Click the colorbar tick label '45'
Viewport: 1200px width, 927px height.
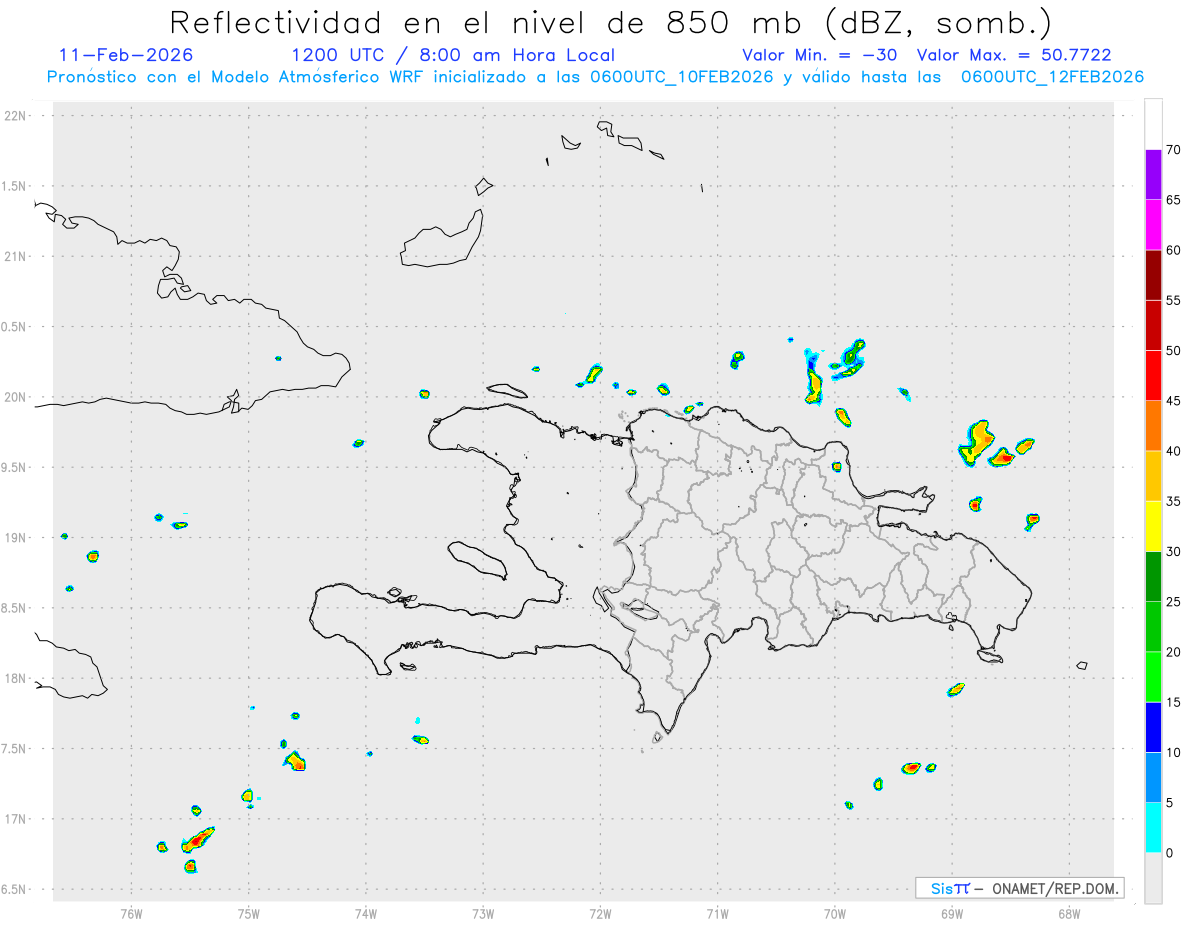coord(1174,401)
